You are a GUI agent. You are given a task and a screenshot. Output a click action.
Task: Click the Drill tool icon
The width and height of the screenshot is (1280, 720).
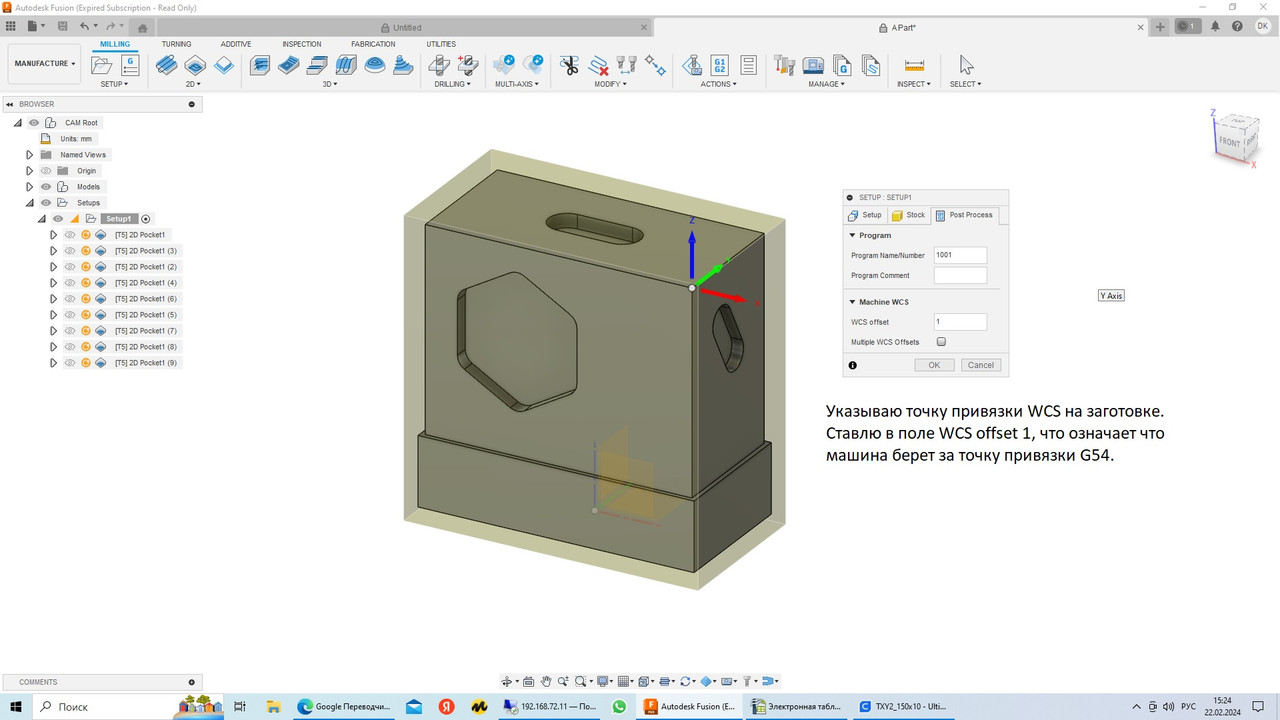coord(439,66)
